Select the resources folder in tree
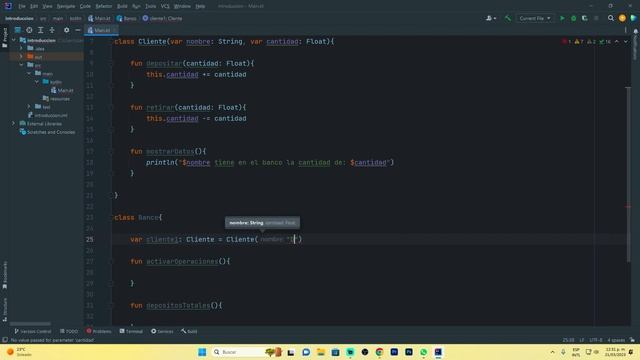Screen dimensions: 640x360 tap(56, 98)
